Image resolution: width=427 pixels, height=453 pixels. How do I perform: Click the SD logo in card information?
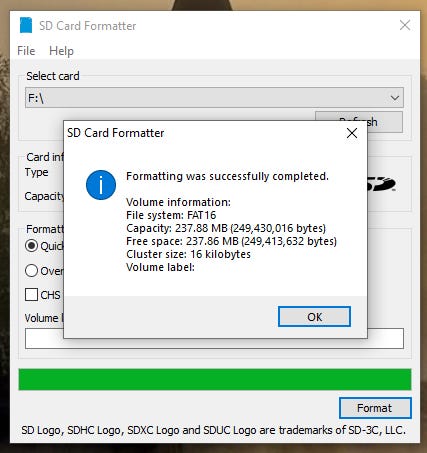tap(381, 184)
